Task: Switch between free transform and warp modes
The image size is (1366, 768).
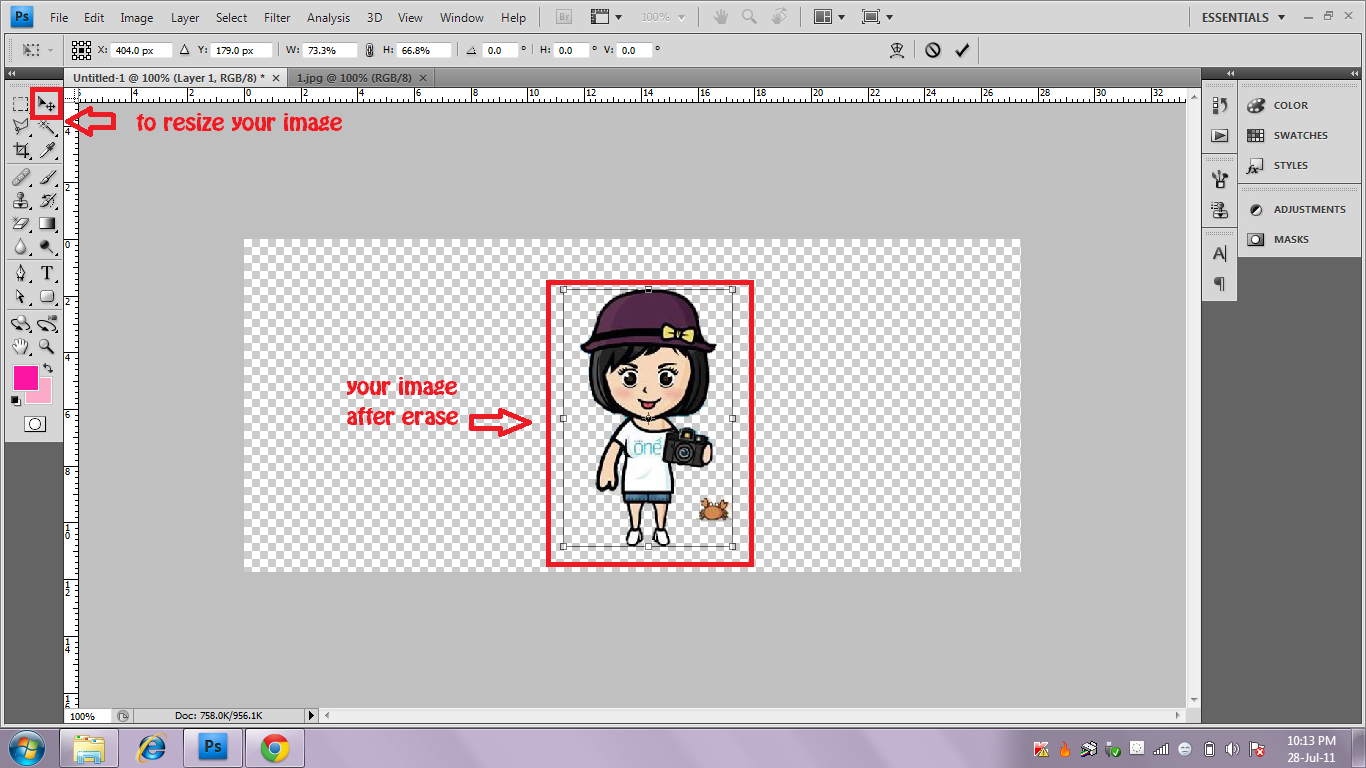Action: (x=897, y=50)
